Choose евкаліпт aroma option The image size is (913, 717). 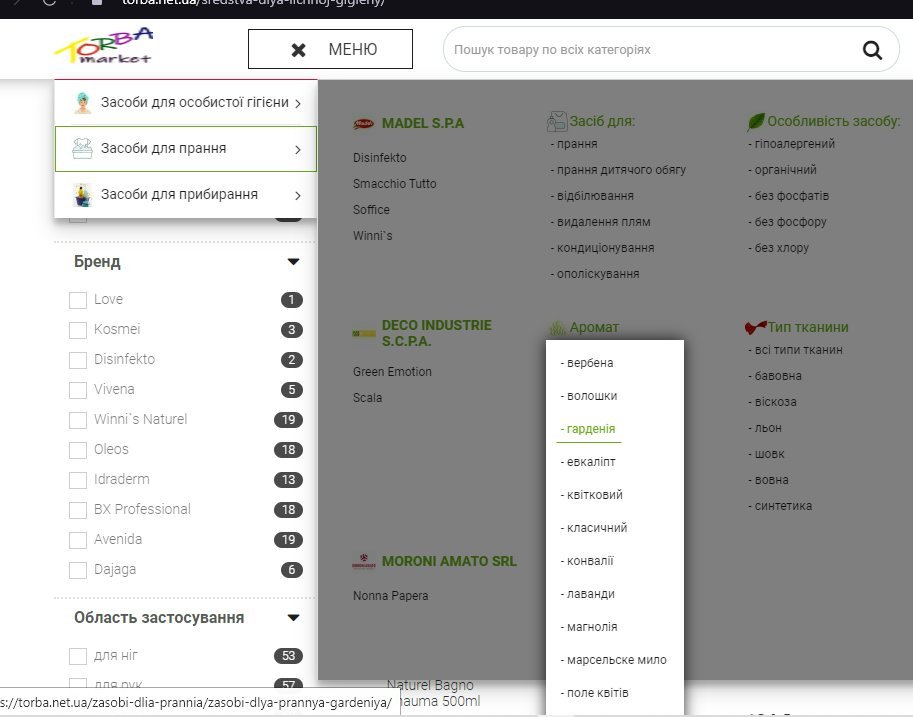point(588,462)
